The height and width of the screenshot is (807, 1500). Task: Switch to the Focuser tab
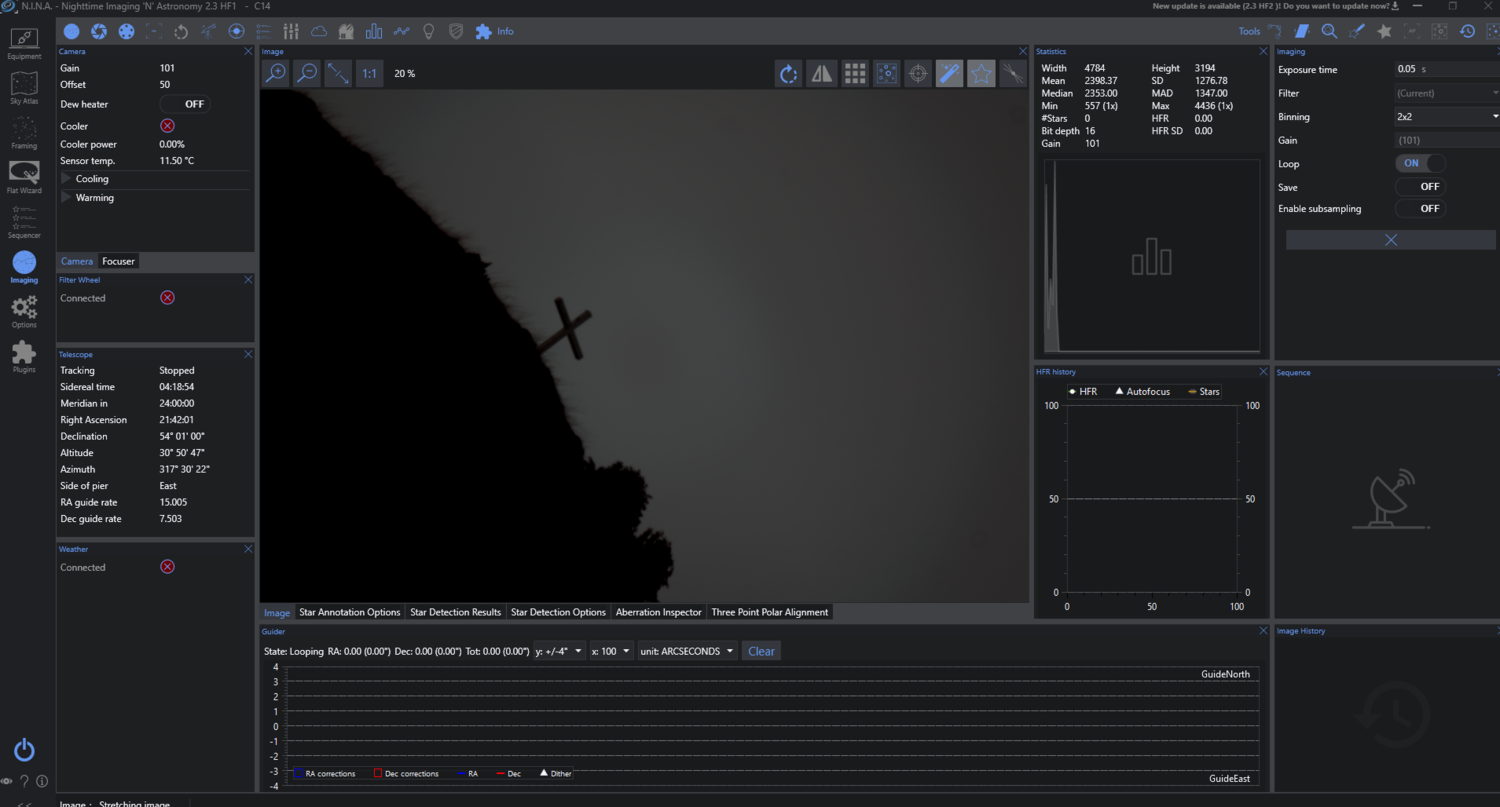(118, 261)
